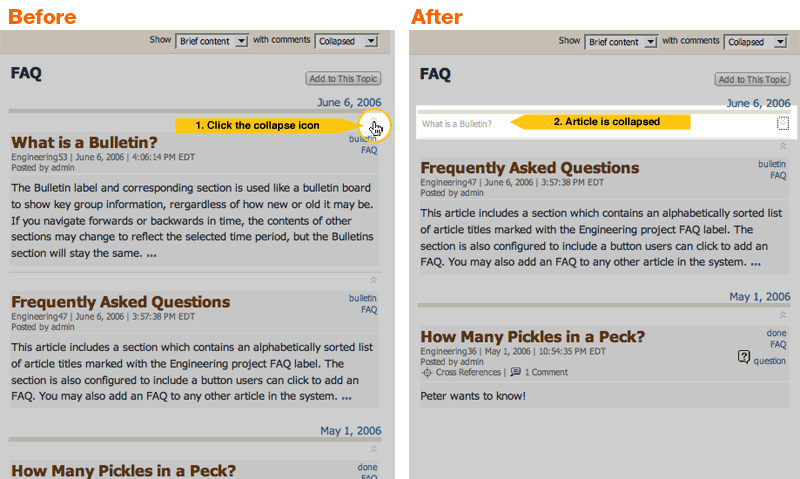This screenshot has height=479, width=800.
Task: Collapse Frequently Asked Questions article in After panel
Action: [783, 146]
